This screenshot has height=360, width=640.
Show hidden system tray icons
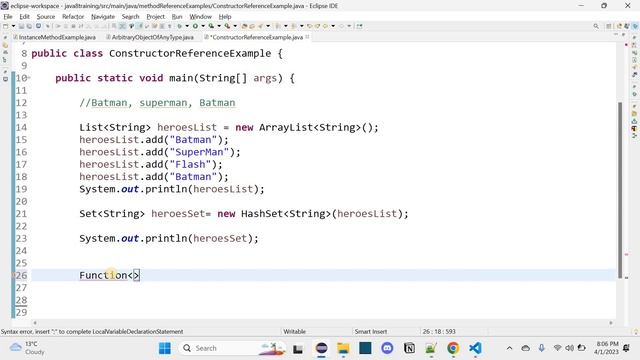509,348
